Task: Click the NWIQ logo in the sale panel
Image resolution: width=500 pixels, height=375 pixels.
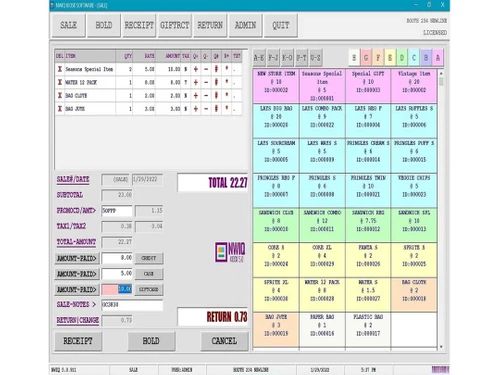Action: point(230,252)
